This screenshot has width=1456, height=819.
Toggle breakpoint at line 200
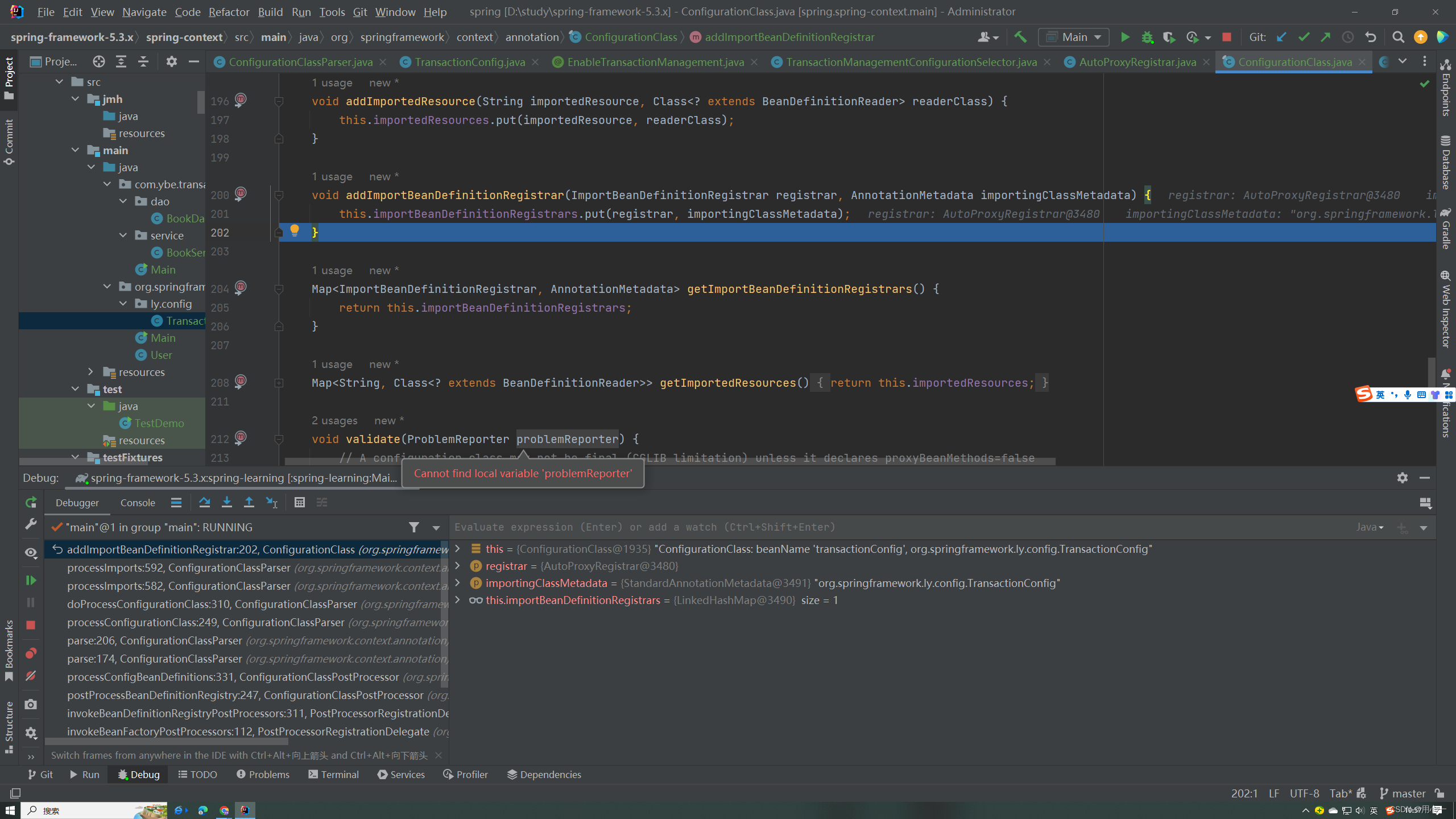(x=241, y=193)
